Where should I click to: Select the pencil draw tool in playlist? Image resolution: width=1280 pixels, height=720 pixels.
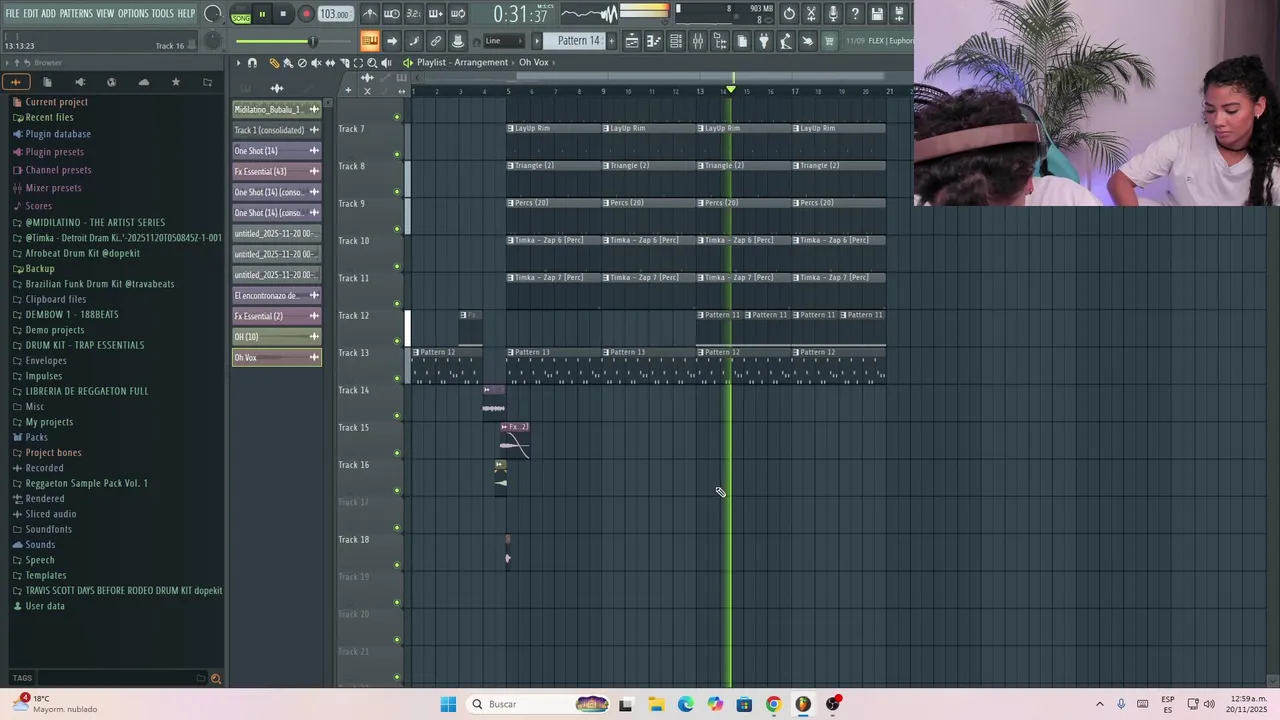click(275, 63)
